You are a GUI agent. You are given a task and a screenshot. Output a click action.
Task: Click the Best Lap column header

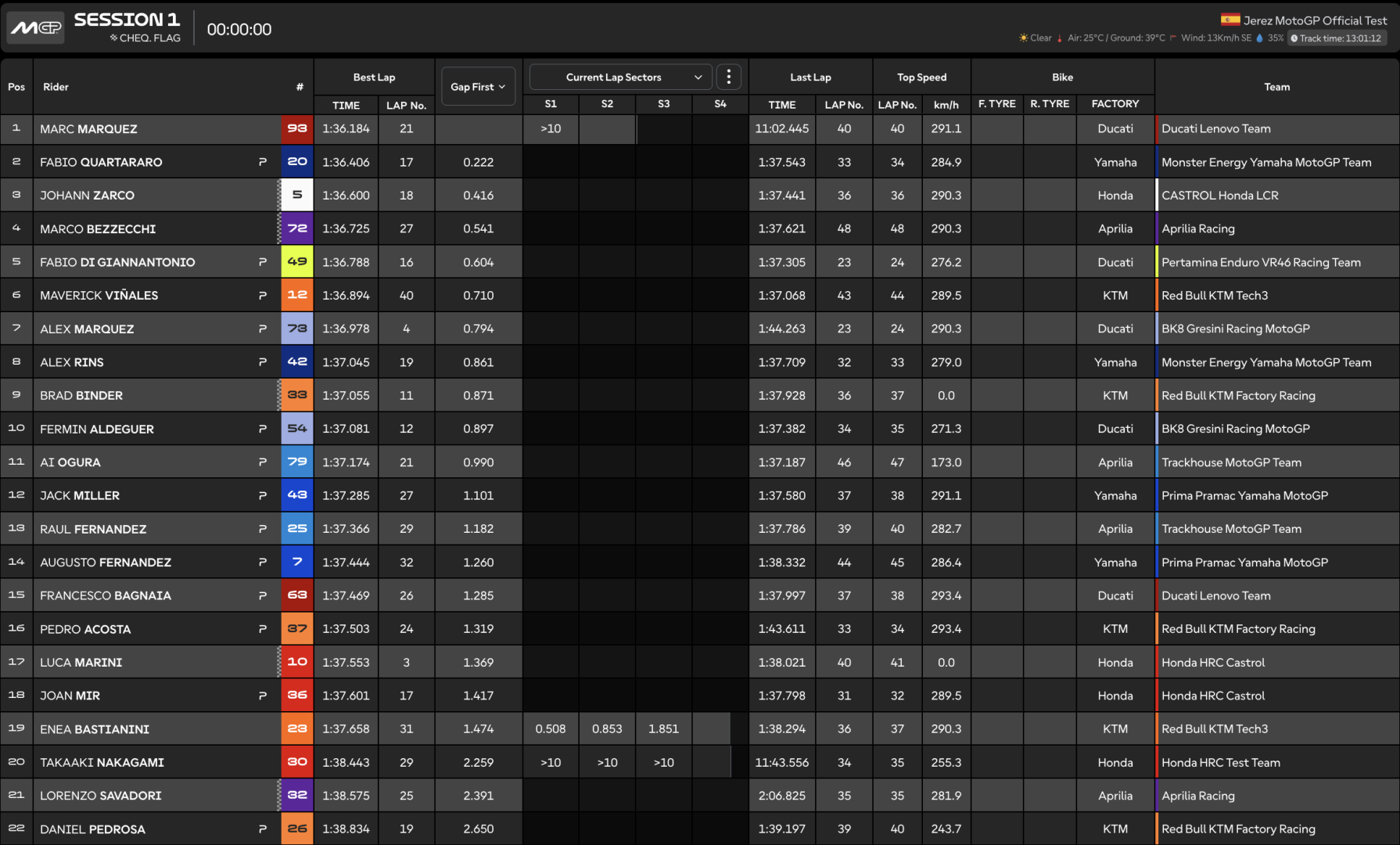pyautogui.click(x=374, y=77)
